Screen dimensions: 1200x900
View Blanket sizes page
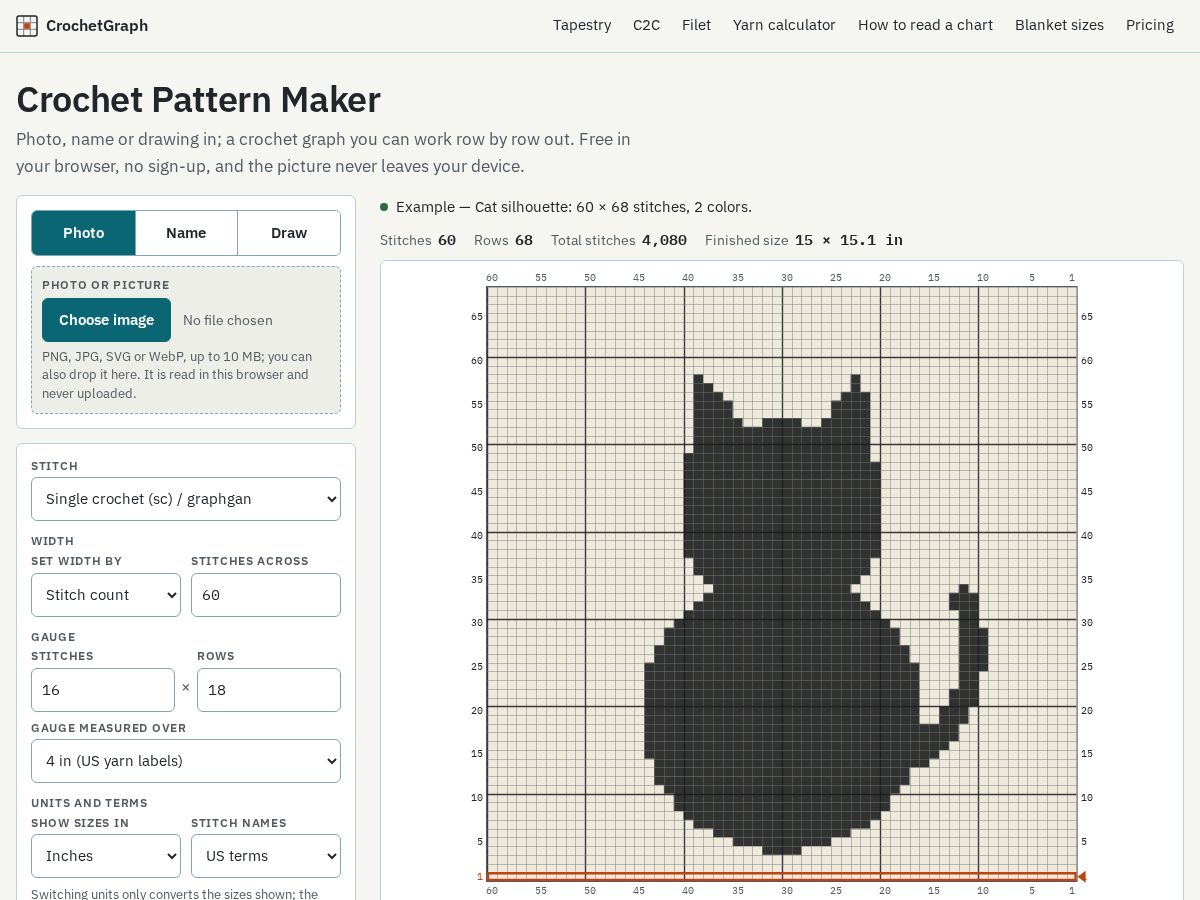click(x=1059, y=25)
